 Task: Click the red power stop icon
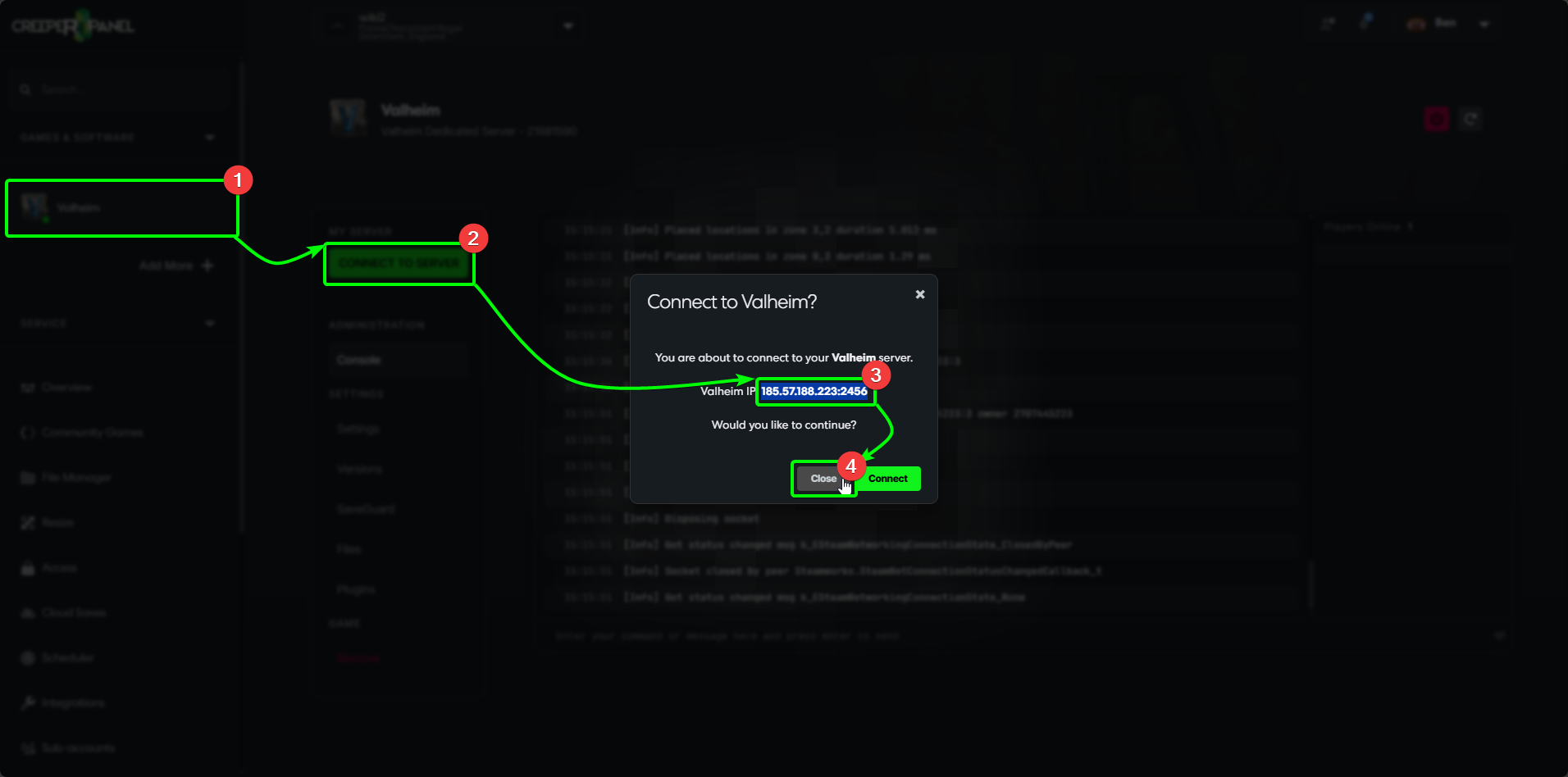click(1436, 120)
